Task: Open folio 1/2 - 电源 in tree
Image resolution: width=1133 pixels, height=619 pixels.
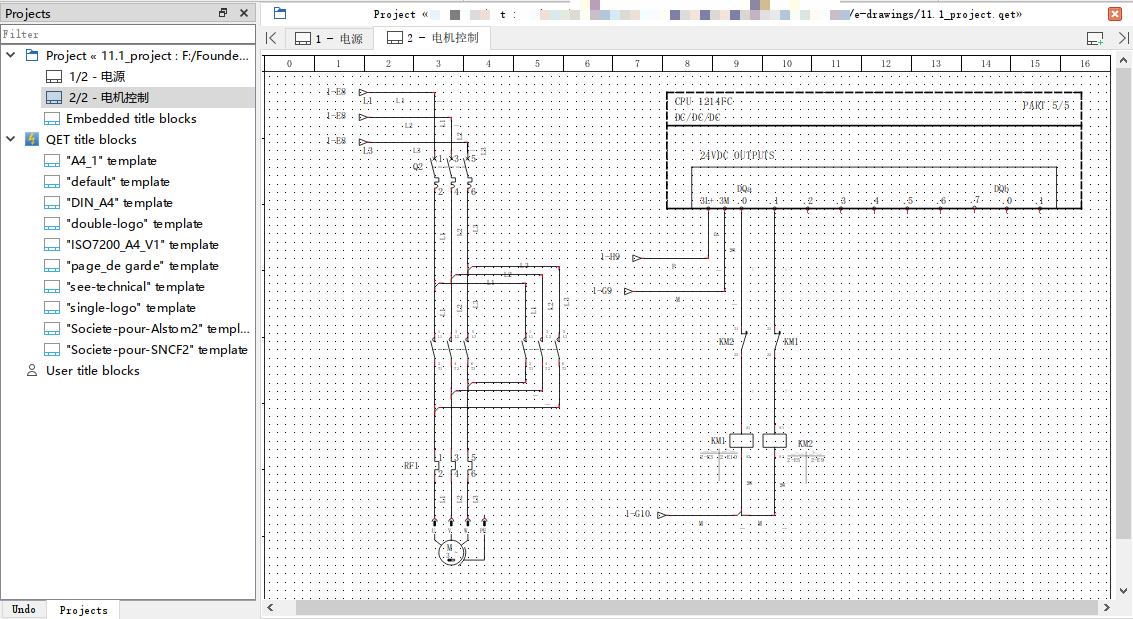Action: (x=96, y=76)
